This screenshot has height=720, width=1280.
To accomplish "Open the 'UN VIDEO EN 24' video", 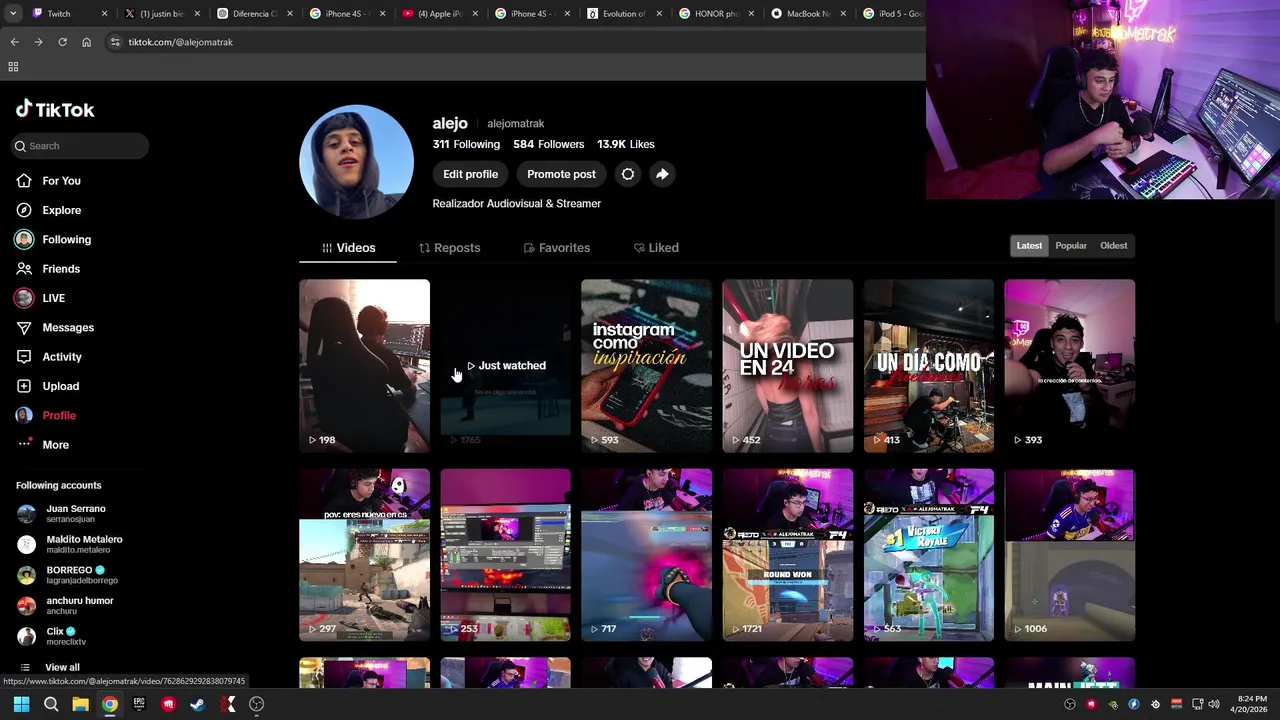I will point(787,365).
